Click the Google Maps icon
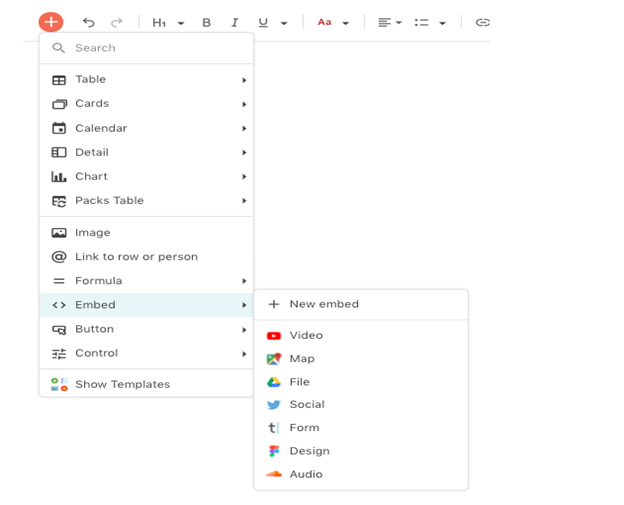 [x=274, y=359]
